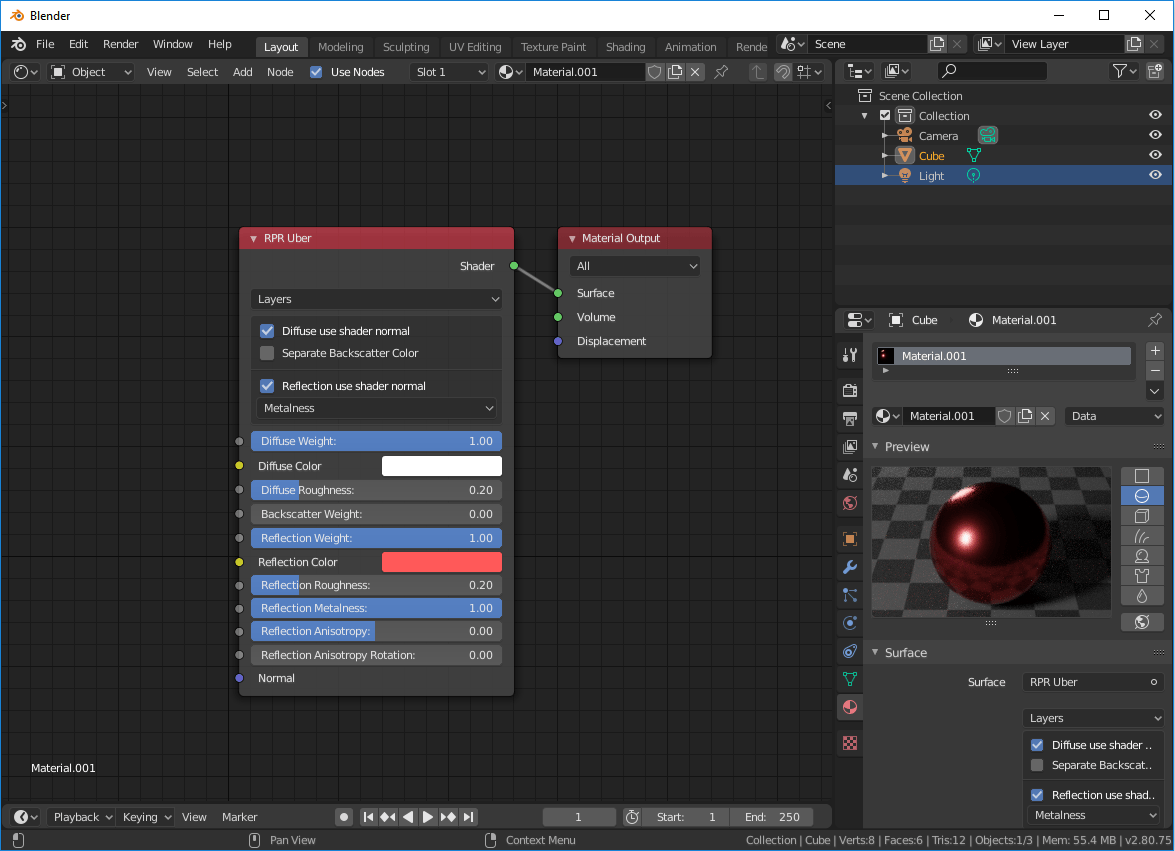Click the New Material button plus icon
The height and width of the screenshot is (851, 1175).
click(x=1155, y=350)
